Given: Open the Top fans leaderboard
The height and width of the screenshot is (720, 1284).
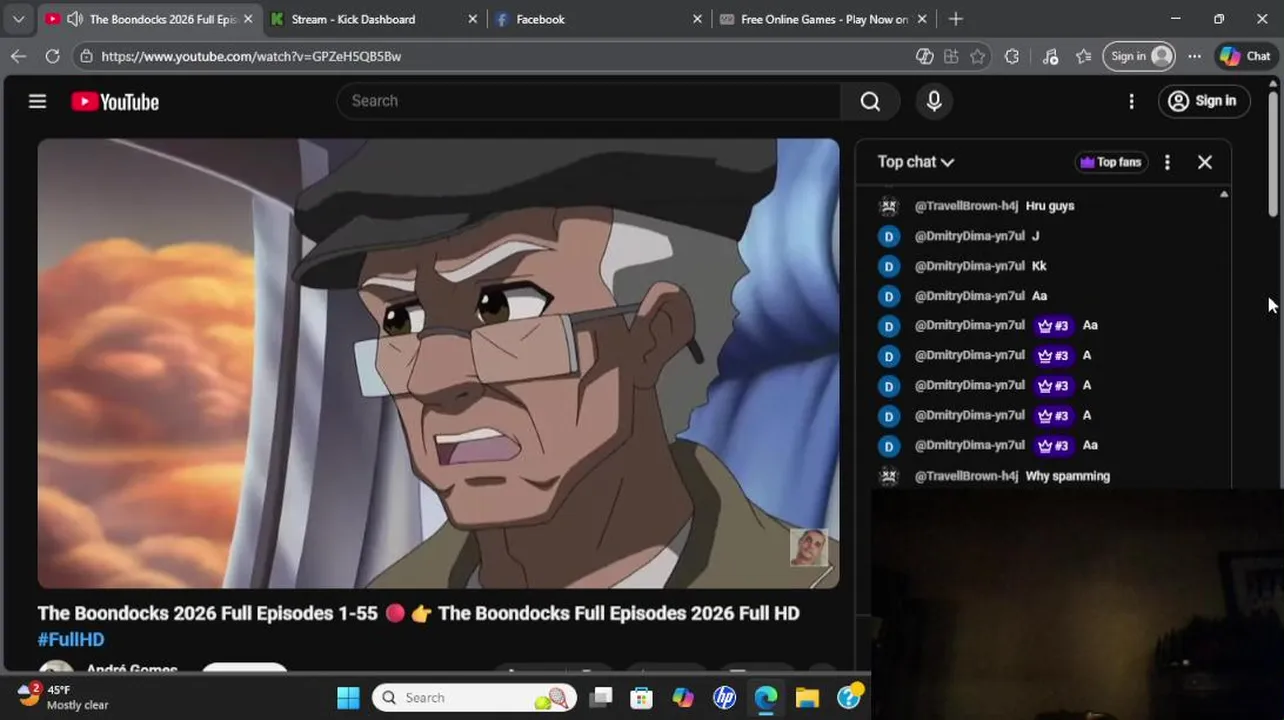Looking at the screenshot, I should click(1110, 162).
